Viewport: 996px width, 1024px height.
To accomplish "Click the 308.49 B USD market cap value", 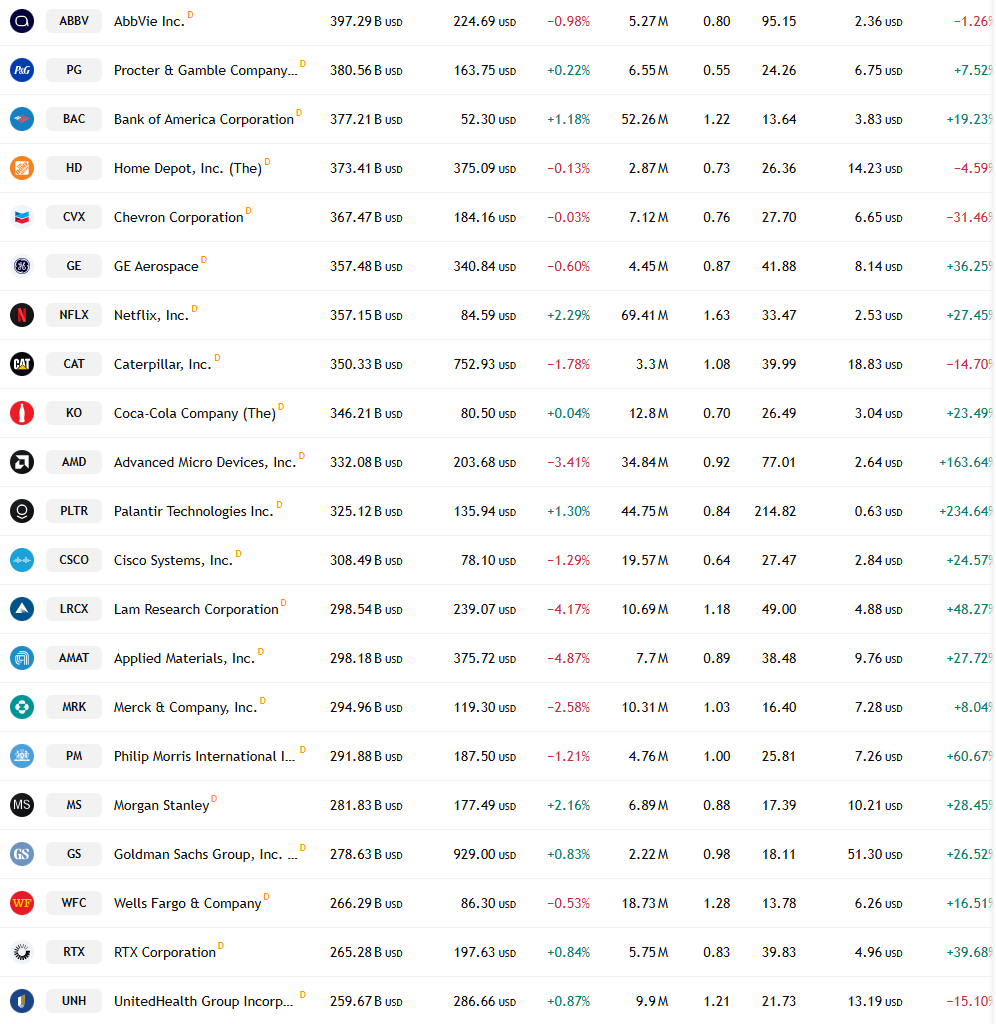I will [x=366, y=560].
